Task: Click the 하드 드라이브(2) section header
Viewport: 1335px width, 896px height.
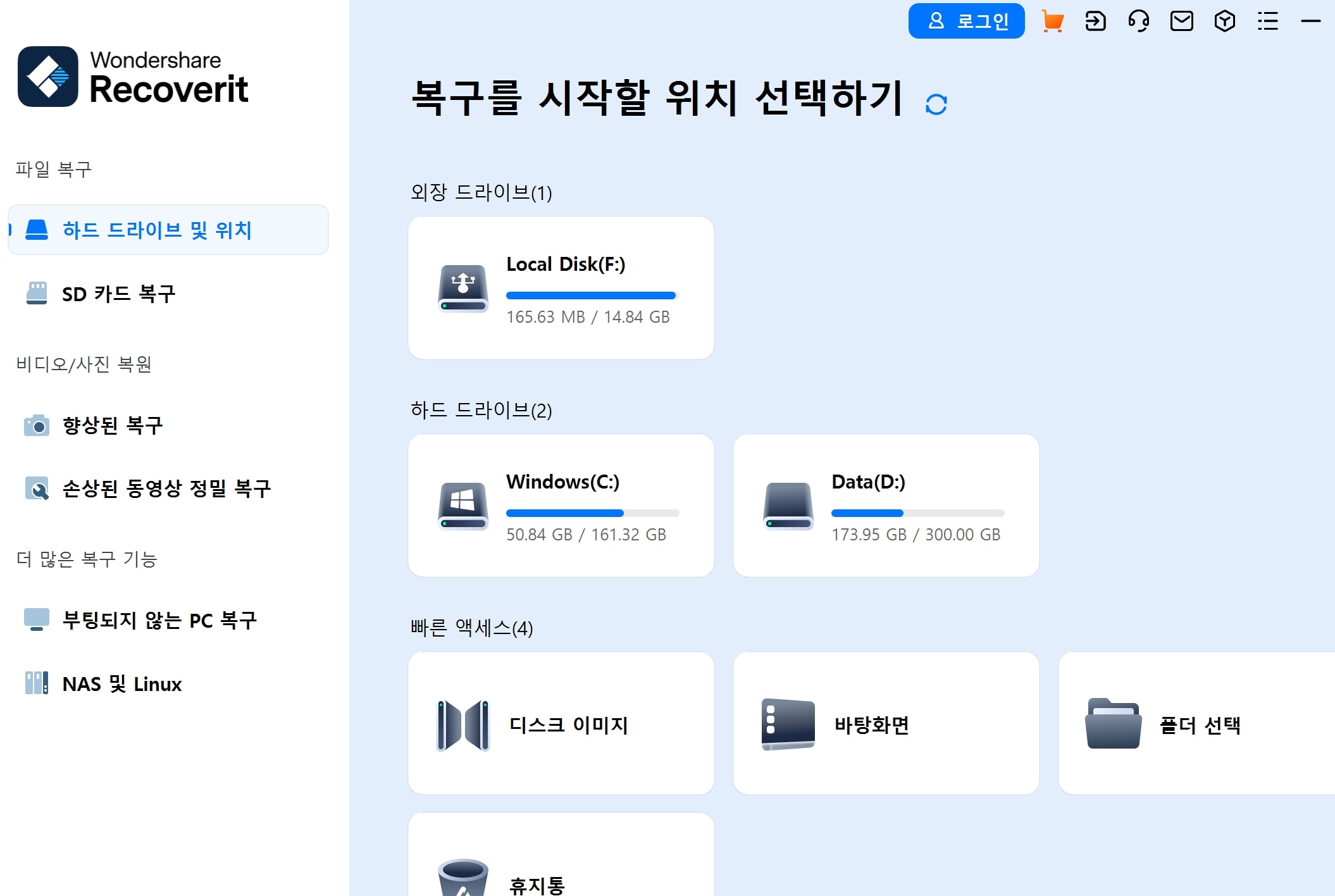Action: coord(481,409)
